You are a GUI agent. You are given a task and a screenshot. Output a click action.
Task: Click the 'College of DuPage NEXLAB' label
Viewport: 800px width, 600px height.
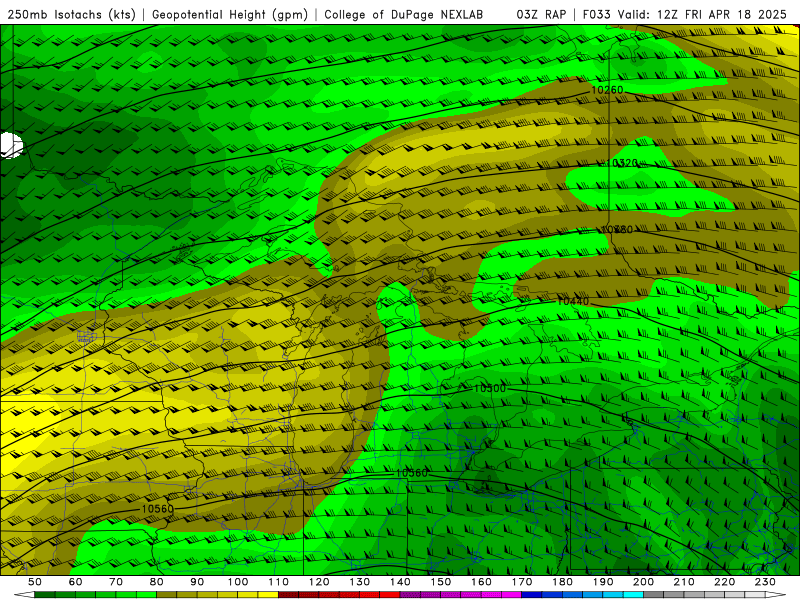pyautogui.click(x=404, y=14)
